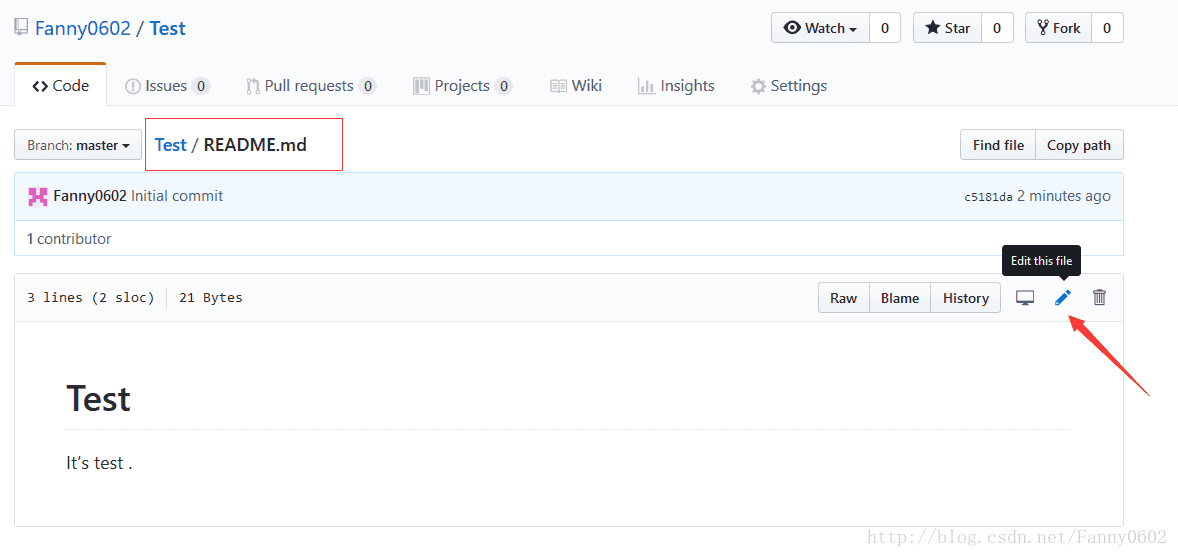The width and height of the screenshot is (1178, 557).
Task: Click the repository book icon beside Fanny0602
Action: [x=21, y=28]
